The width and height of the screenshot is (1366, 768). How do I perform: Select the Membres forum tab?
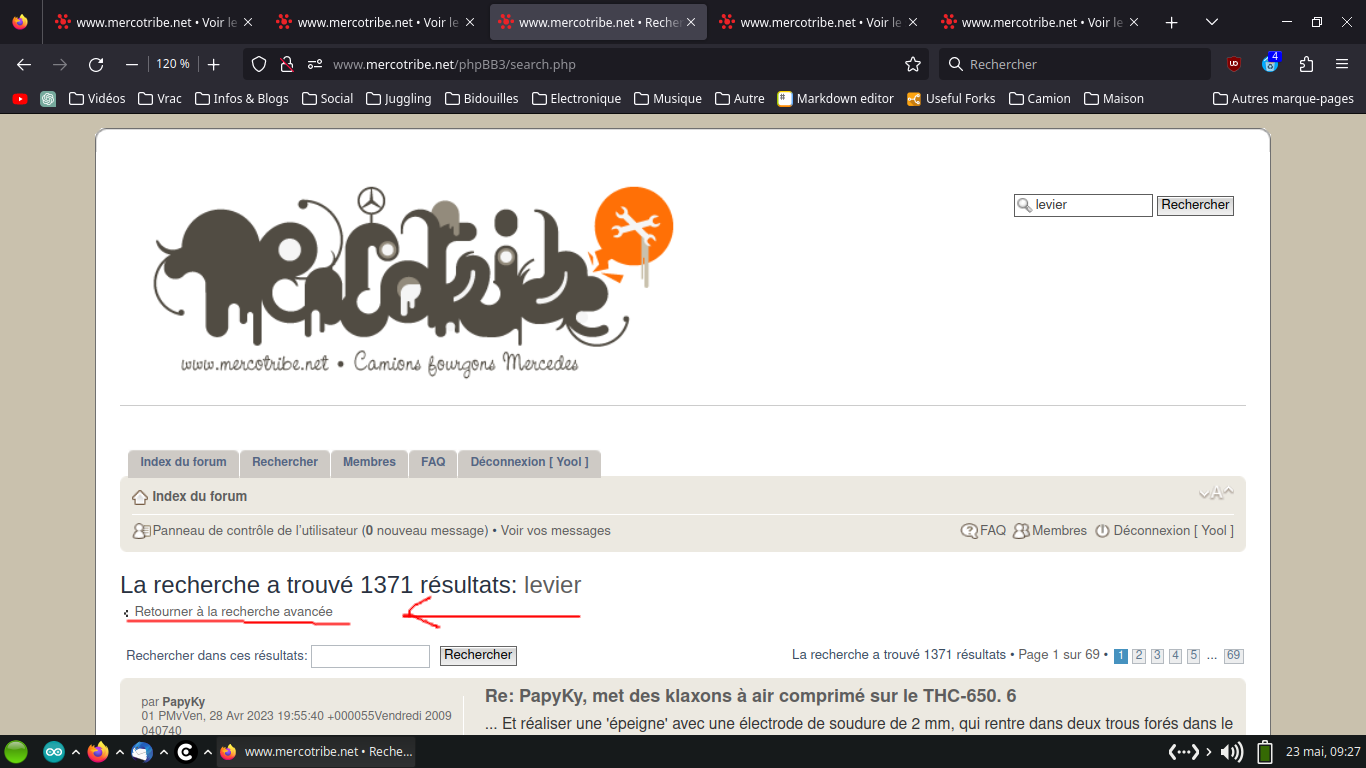[x=369, y=462]
